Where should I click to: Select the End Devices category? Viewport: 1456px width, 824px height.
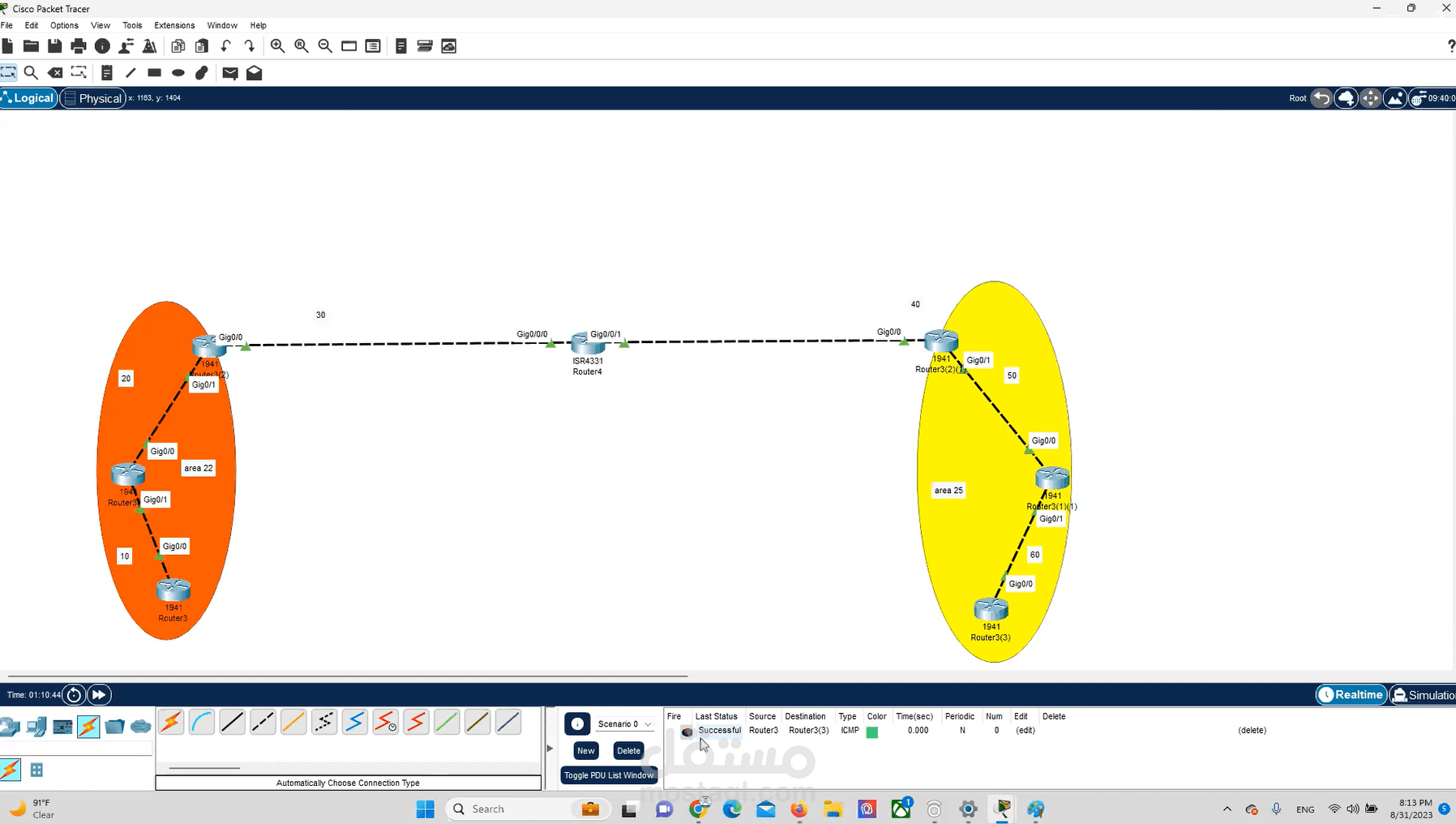click(x=36, y=727)
